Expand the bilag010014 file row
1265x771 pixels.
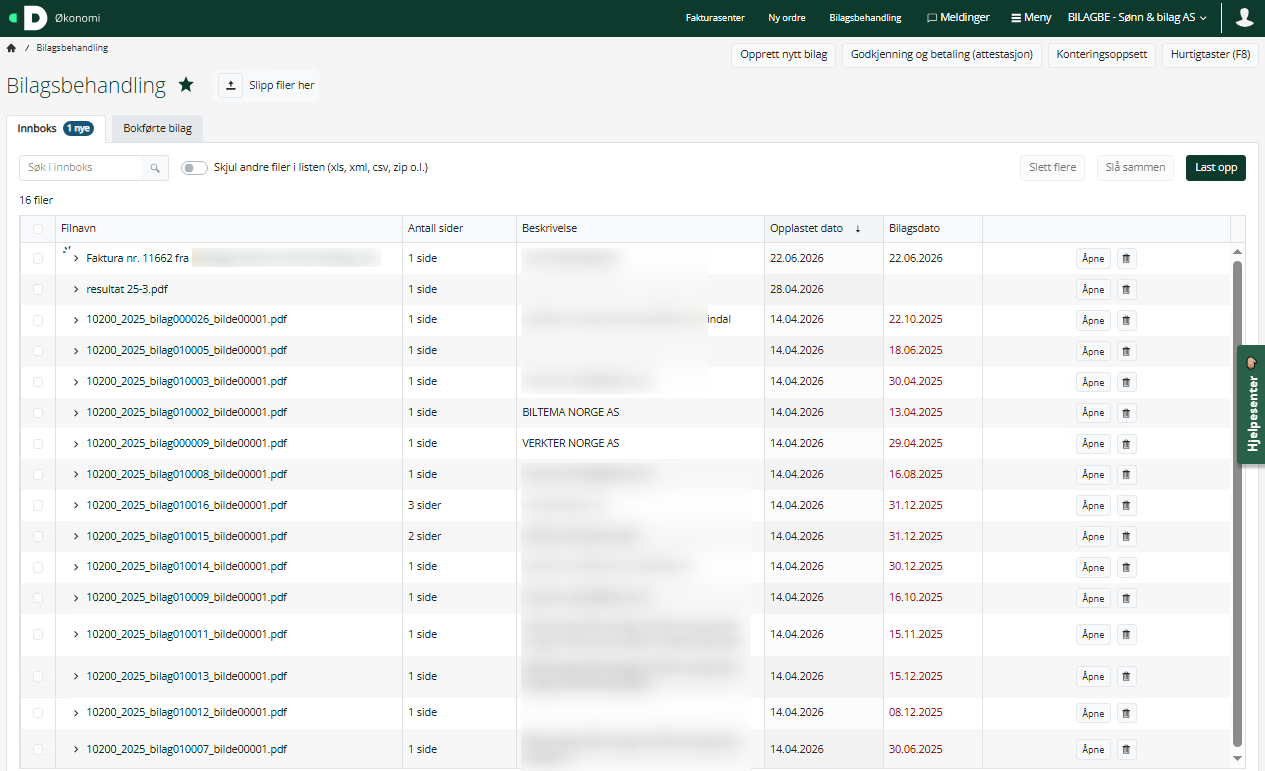76,566
